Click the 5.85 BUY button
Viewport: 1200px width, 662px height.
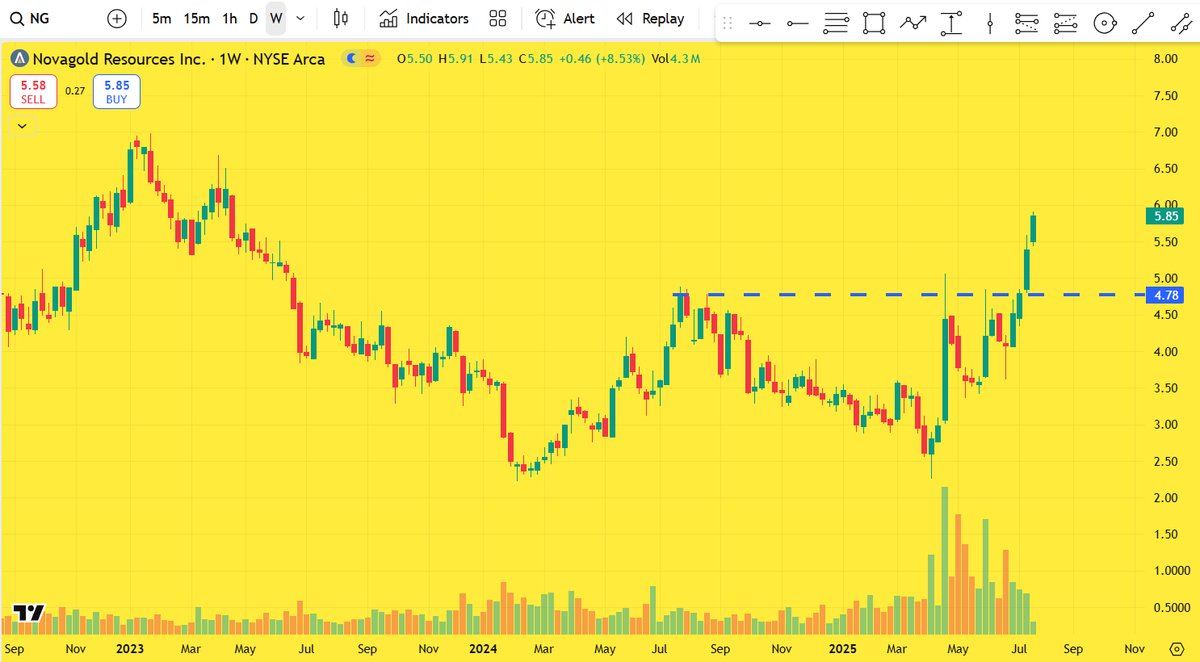pyautogui.click(x=117, y=93)
